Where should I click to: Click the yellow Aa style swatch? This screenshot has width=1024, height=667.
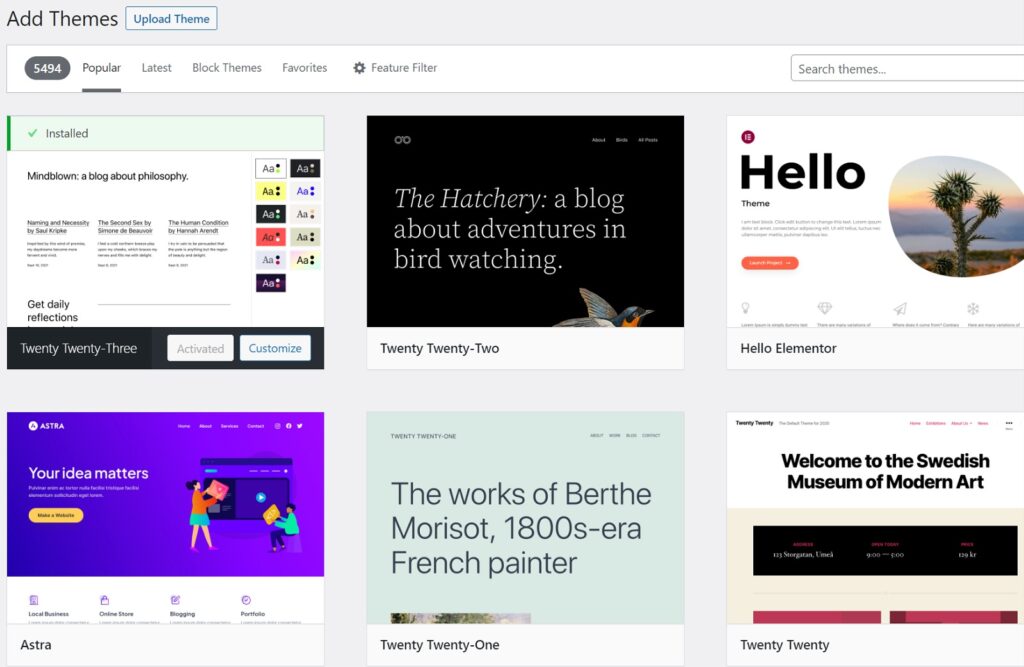coord(270,191)
